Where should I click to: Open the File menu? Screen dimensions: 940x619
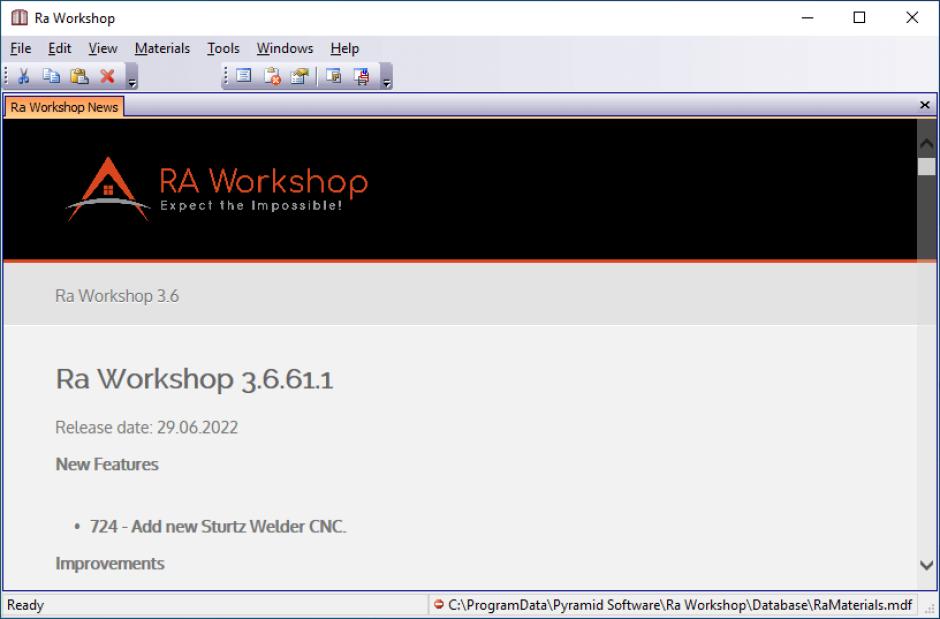pyautogui.click(x=20, y=49)
